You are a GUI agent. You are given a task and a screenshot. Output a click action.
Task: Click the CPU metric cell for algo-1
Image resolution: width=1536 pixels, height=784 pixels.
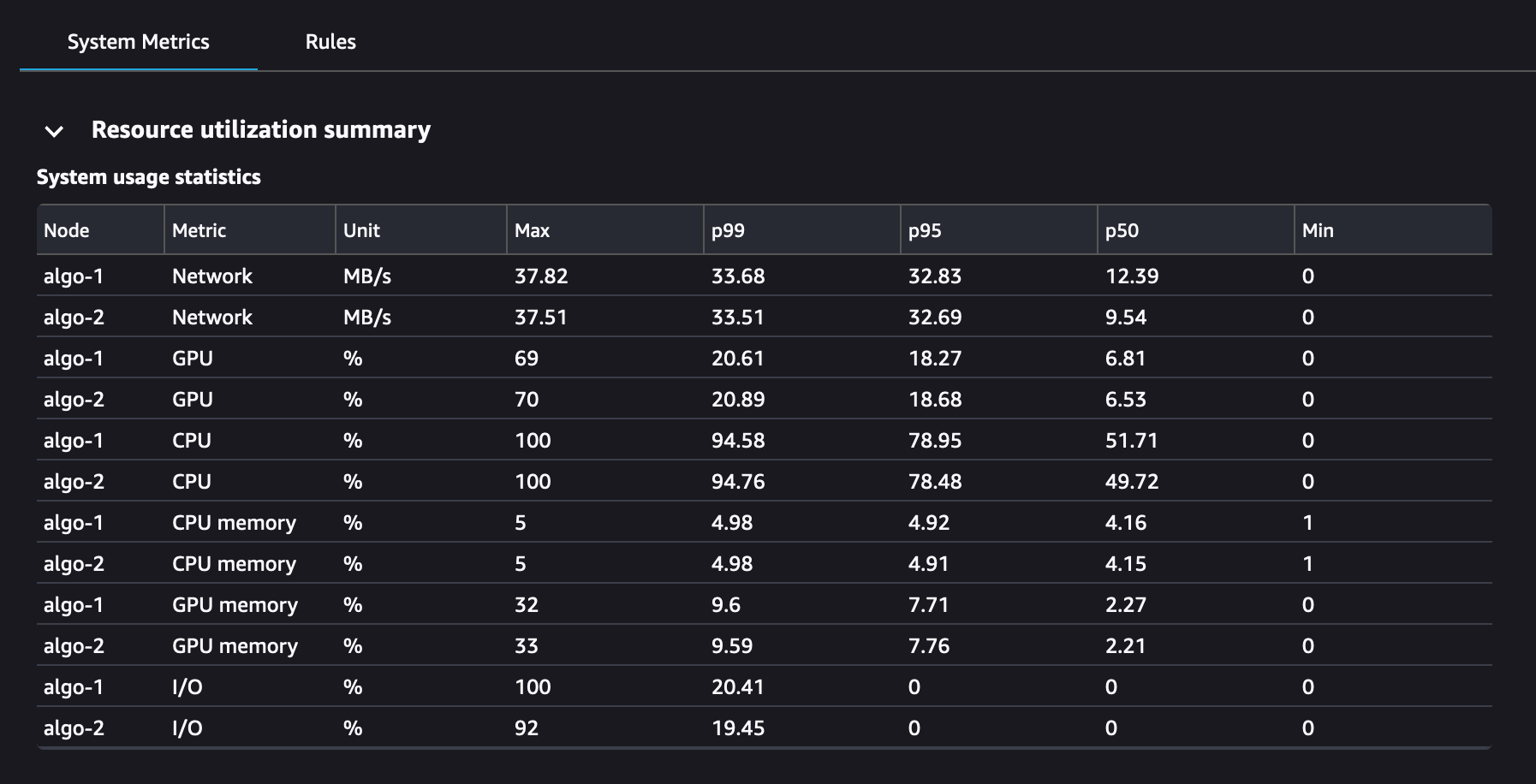(193, 440)
